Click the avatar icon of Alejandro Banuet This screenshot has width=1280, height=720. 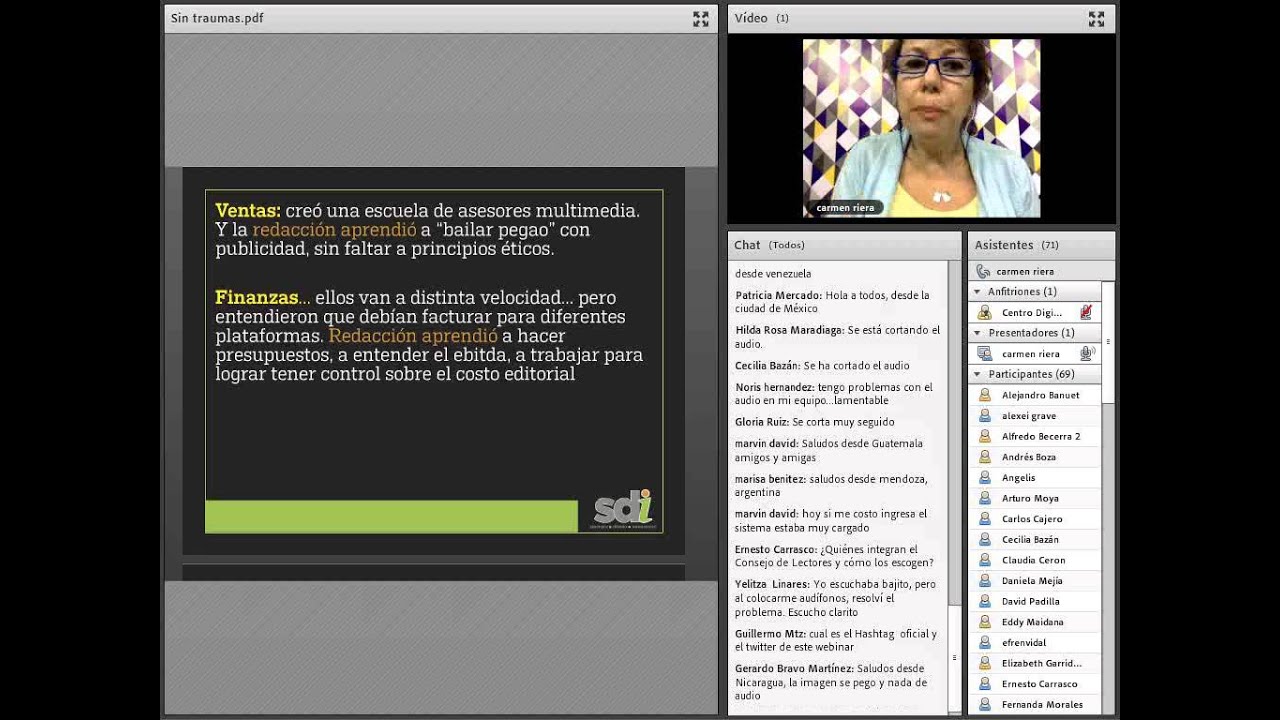[984, 395]
